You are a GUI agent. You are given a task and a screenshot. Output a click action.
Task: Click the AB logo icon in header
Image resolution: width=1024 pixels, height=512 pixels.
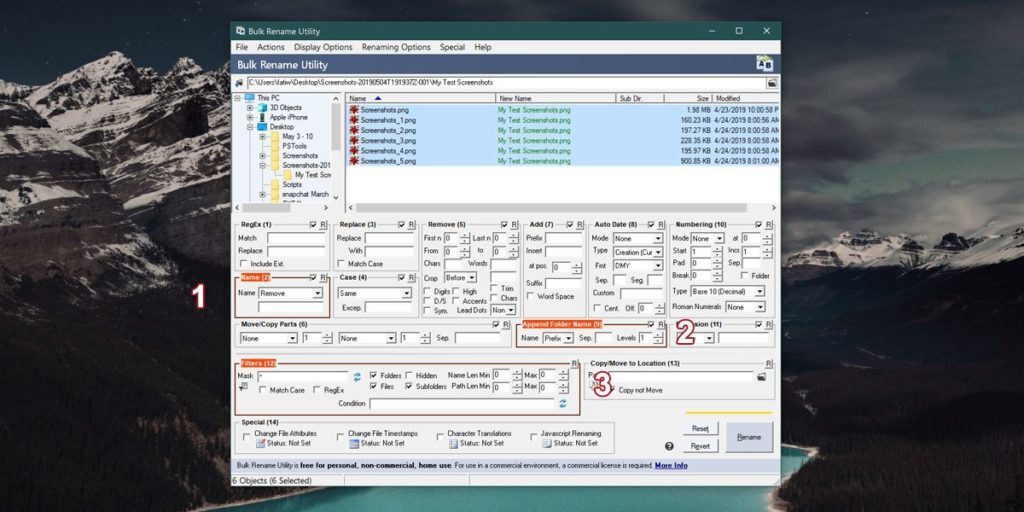[x=765, y=64]
